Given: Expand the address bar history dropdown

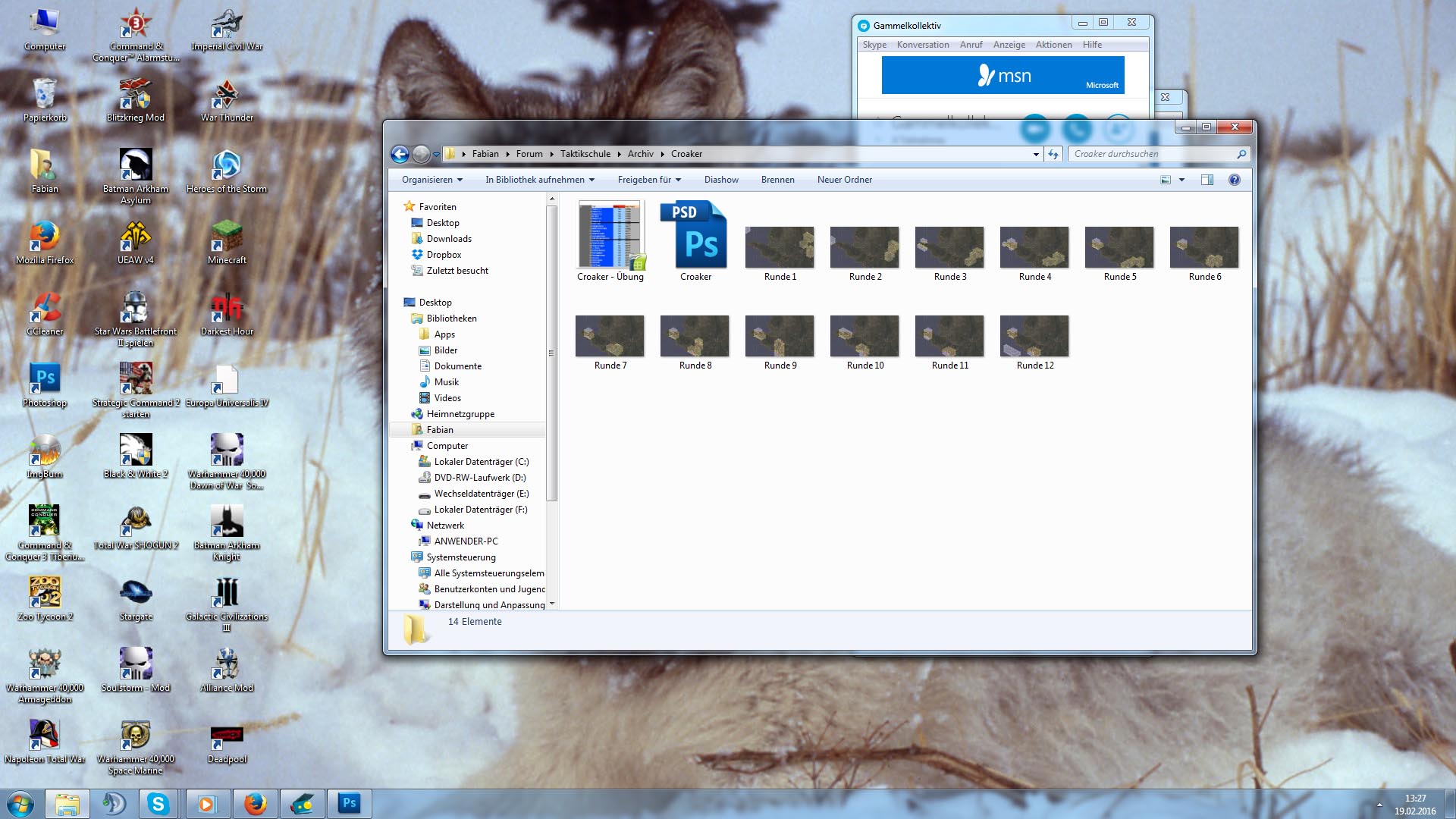Looking at the screenshot, I should (1036, 154).
